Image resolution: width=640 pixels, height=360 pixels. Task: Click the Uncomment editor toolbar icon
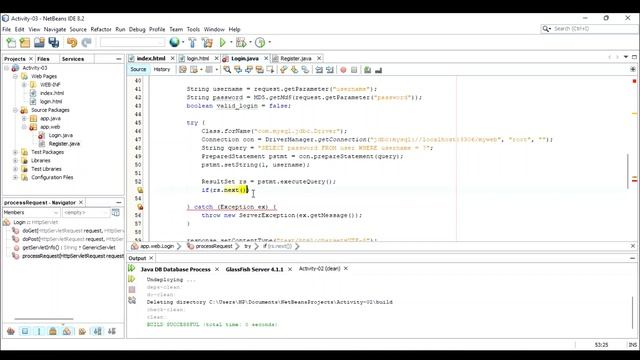click(x=378, y=70)
